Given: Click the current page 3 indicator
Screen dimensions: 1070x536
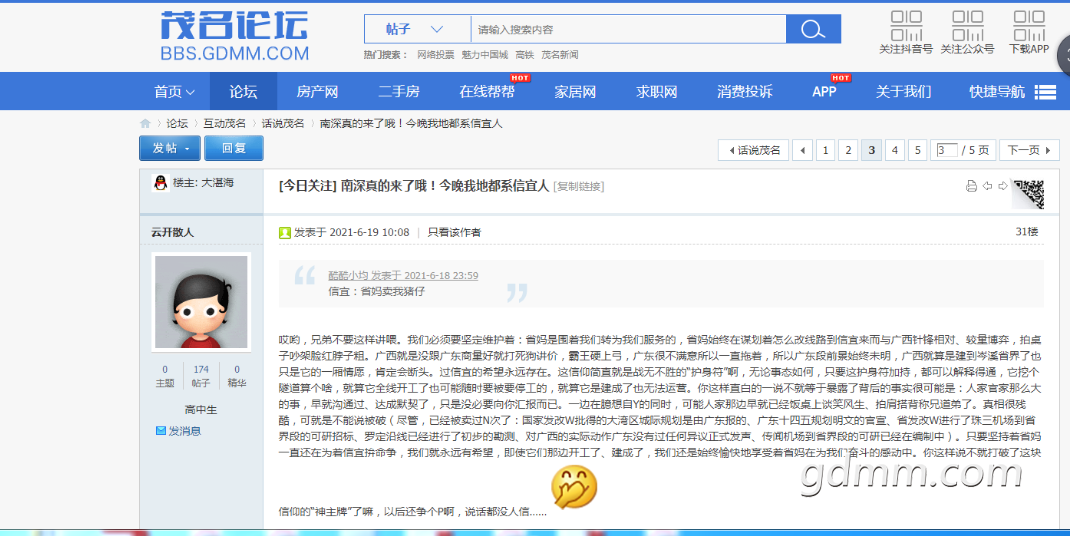Looking at the screenshot, I should (x=871, y=150).
